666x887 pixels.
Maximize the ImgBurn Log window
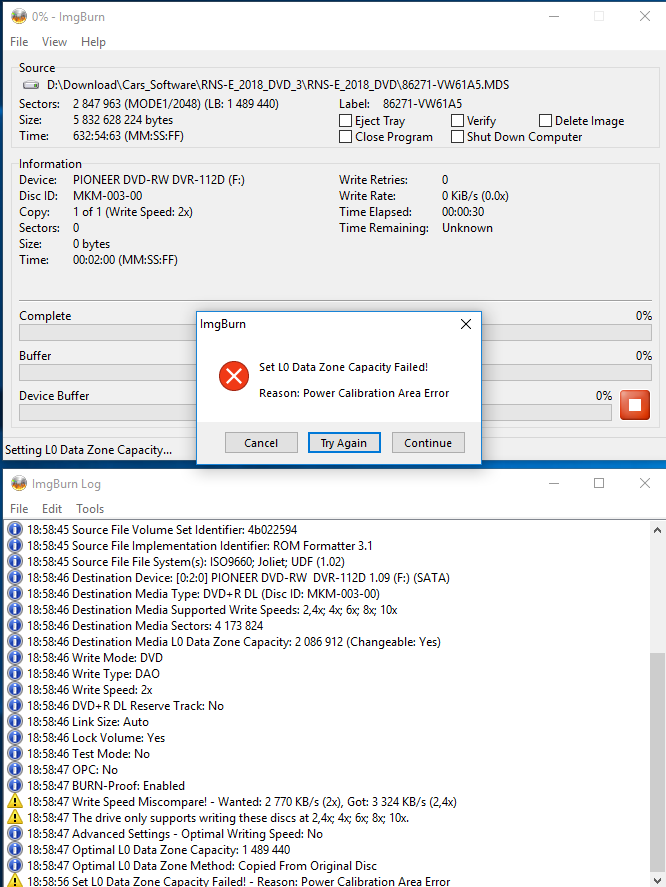tap(599, 483)
